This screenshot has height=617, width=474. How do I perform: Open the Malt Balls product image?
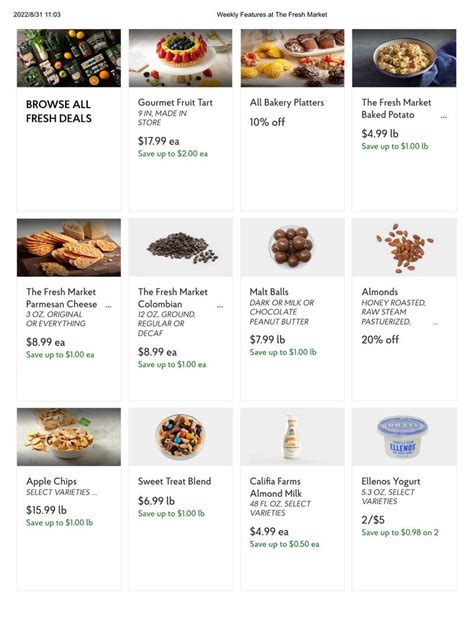pyautogui.click(x=292, y=248)
